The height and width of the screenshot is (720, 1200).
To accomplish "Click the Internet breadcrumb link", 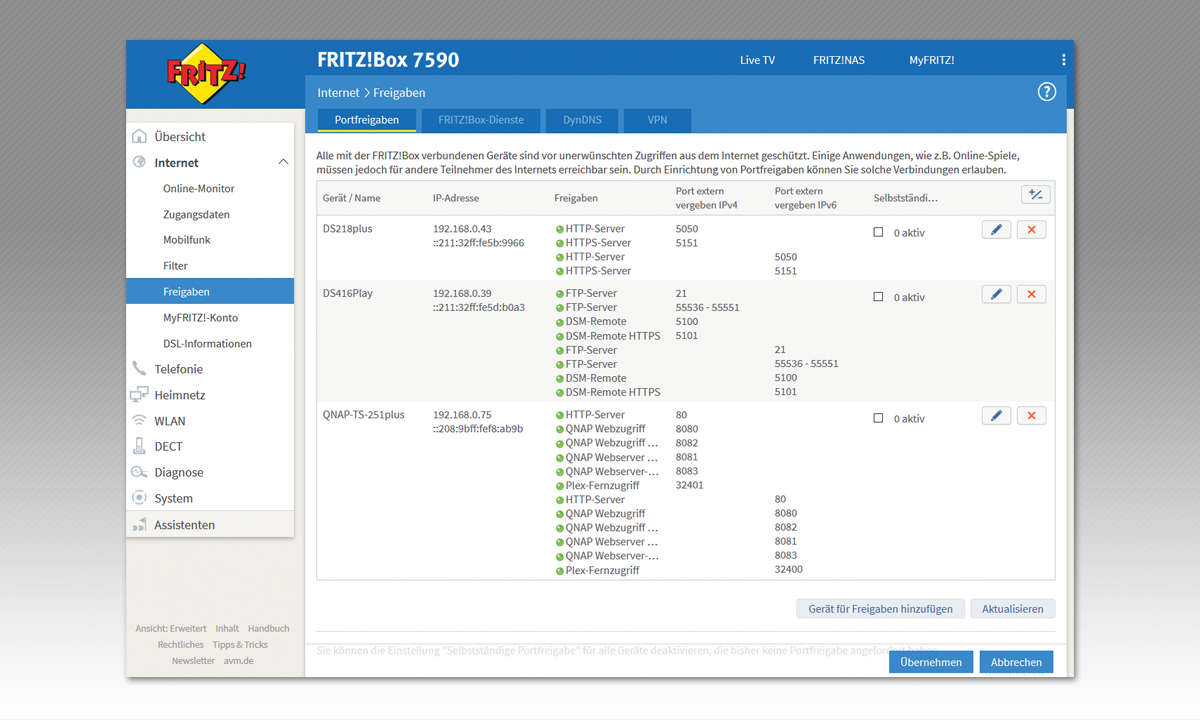I will [338, 92].
